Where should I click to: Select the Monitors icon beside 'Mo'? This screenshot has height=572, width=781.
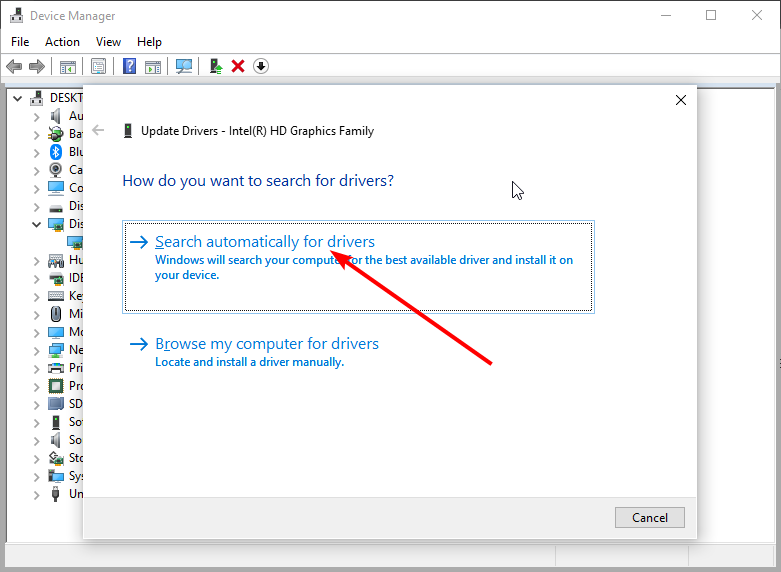(x=56, y=332)
